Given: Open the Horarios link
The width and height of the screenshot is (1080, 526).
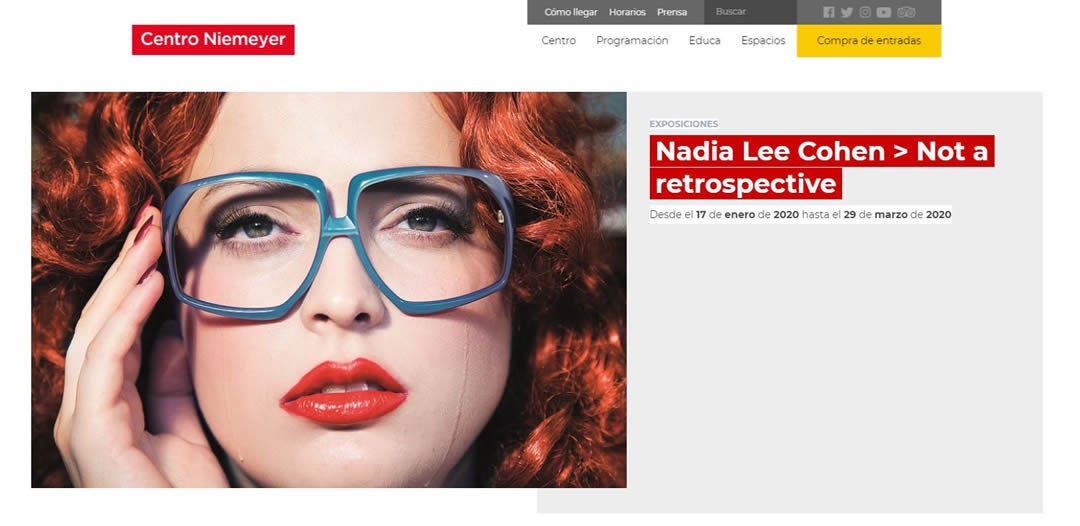Looking at the screenshot, I should tap(627, 12).
